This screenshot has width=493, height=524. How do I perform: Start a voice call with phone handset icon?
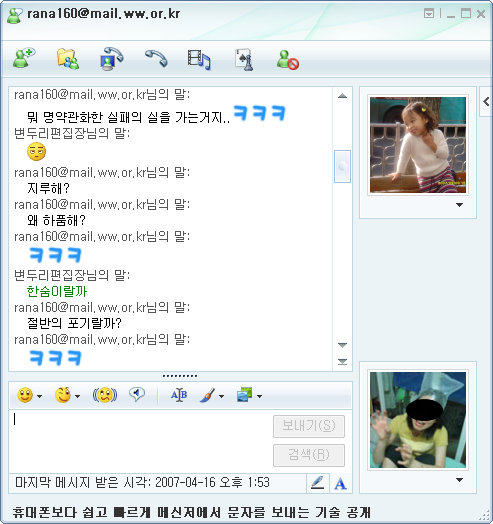[156, 58]
